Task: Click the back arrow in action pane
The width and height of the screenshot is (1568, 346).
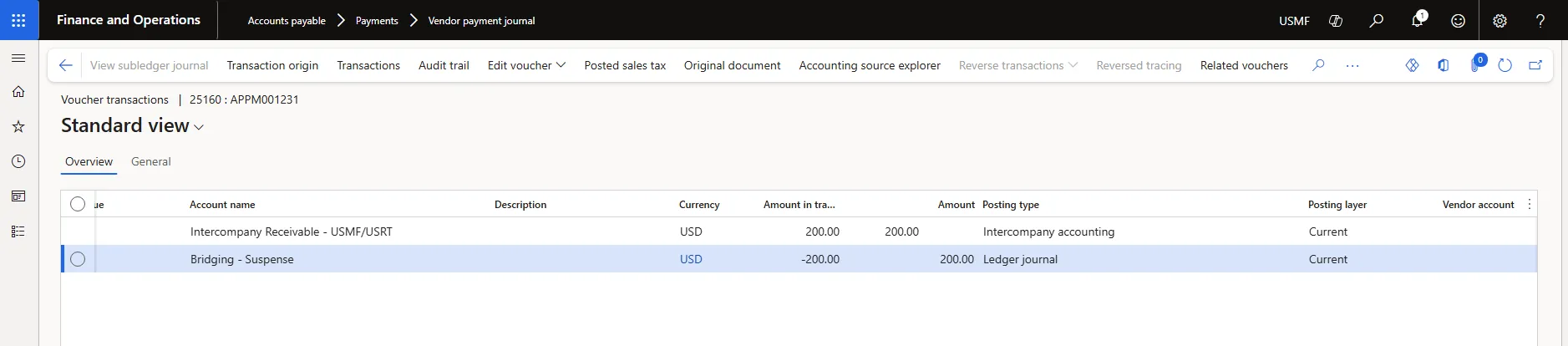Action: point(65,65)
